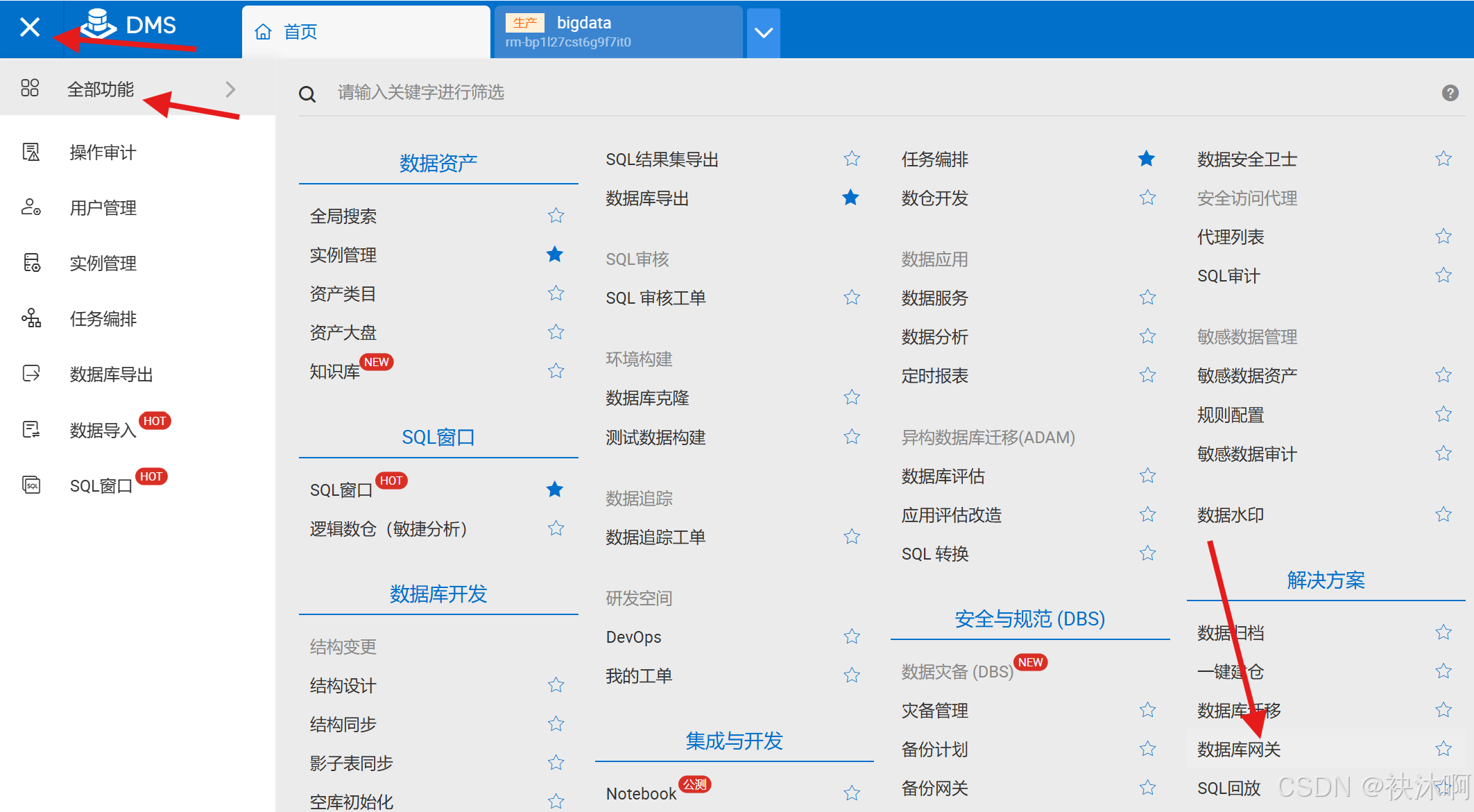Unfavorite 实例管理 via its star
This screenshot has width=1474, height=812.
555,254
